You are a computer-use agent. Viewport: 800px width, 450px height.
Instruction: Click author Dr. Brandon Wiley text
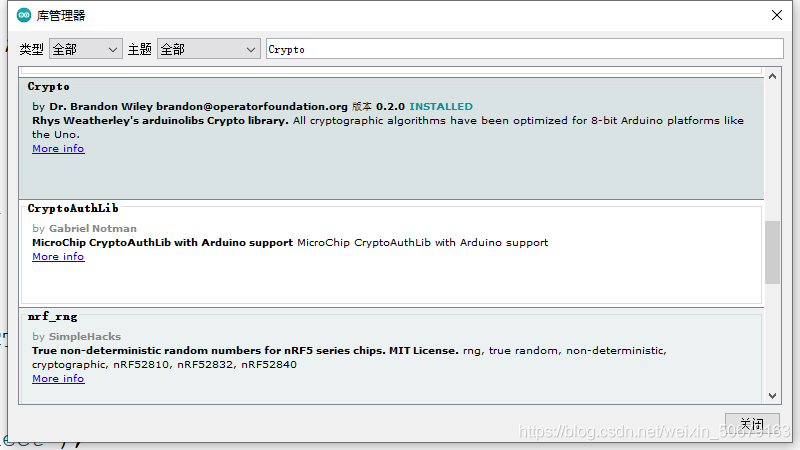click(x=101, y=106)
